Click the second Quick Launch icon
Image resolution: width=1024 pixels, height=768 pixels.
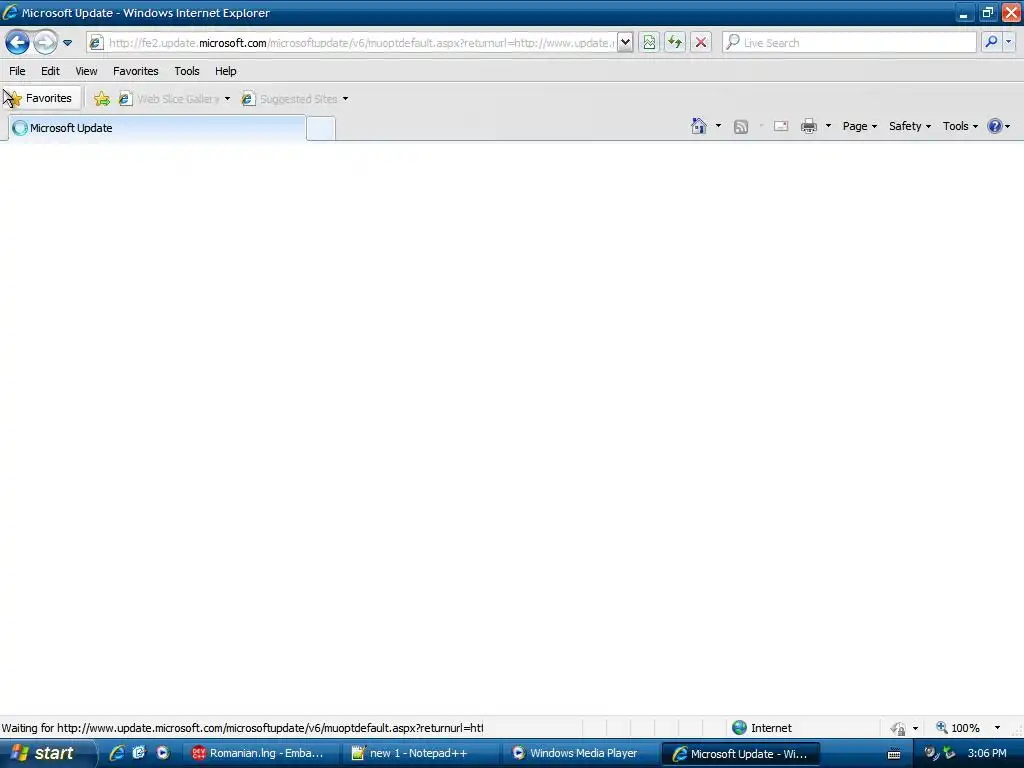tap(139, 753)
